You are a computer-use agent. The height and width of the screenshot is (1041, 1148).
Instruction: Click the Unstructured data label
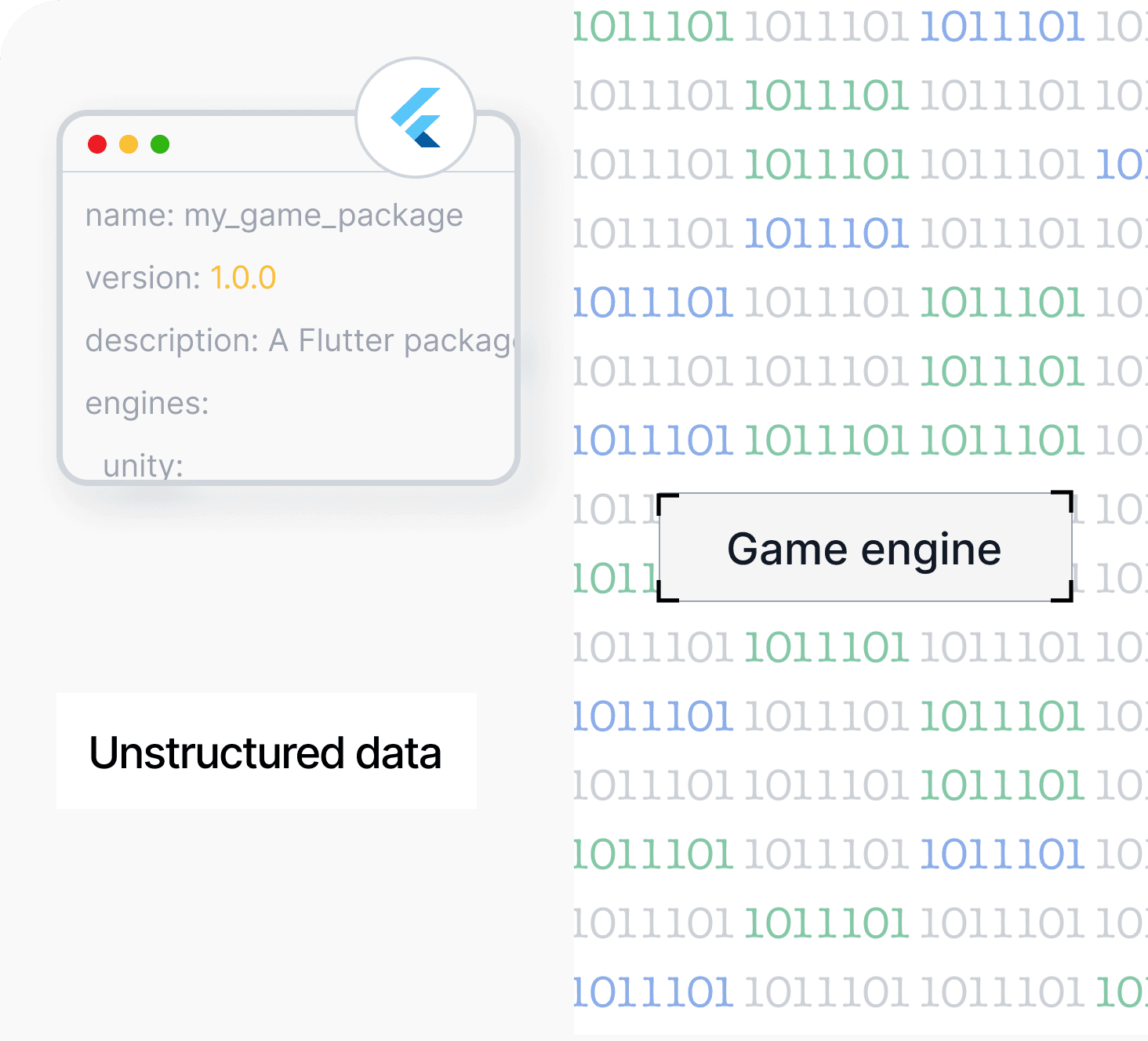(x=266, y=752)
